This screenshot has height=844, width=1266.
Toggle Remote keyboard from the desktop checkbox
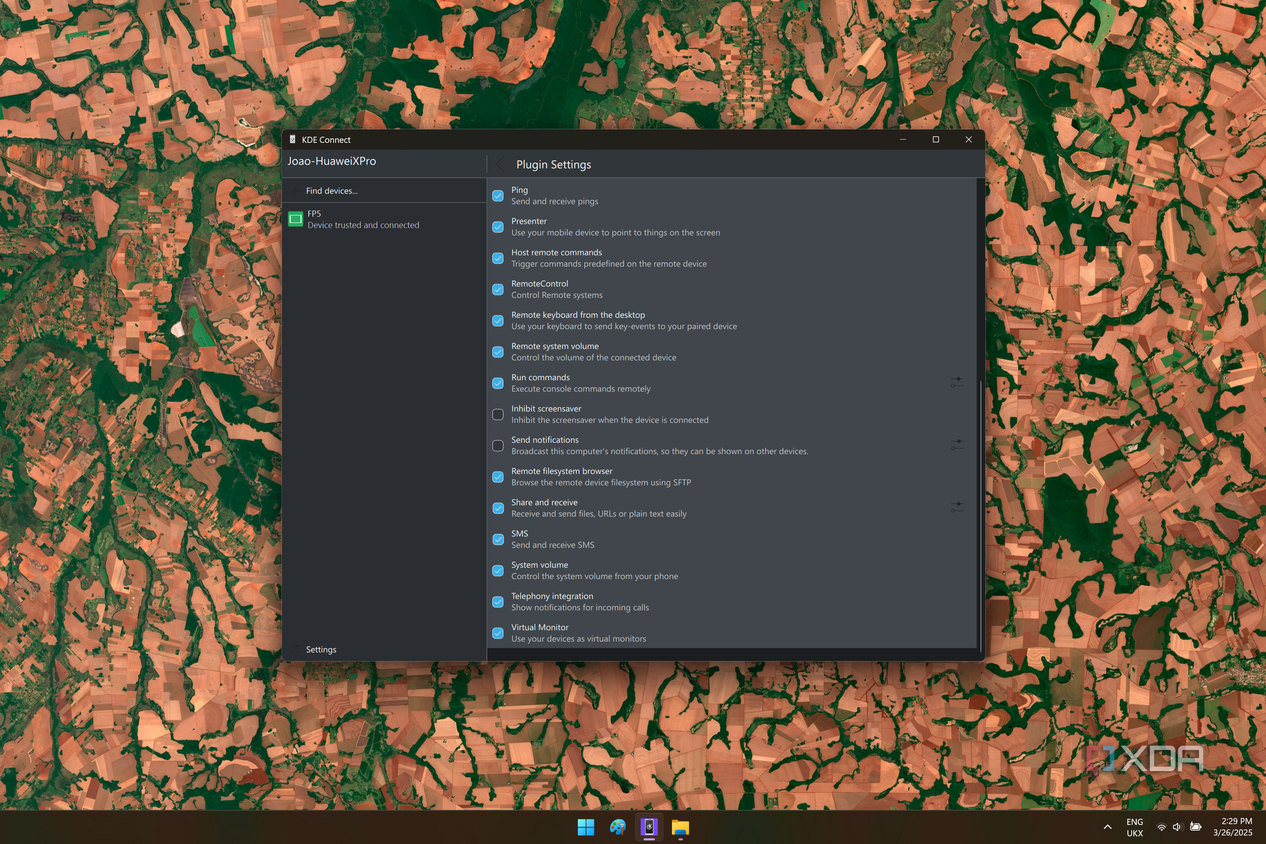coord(498,321)
